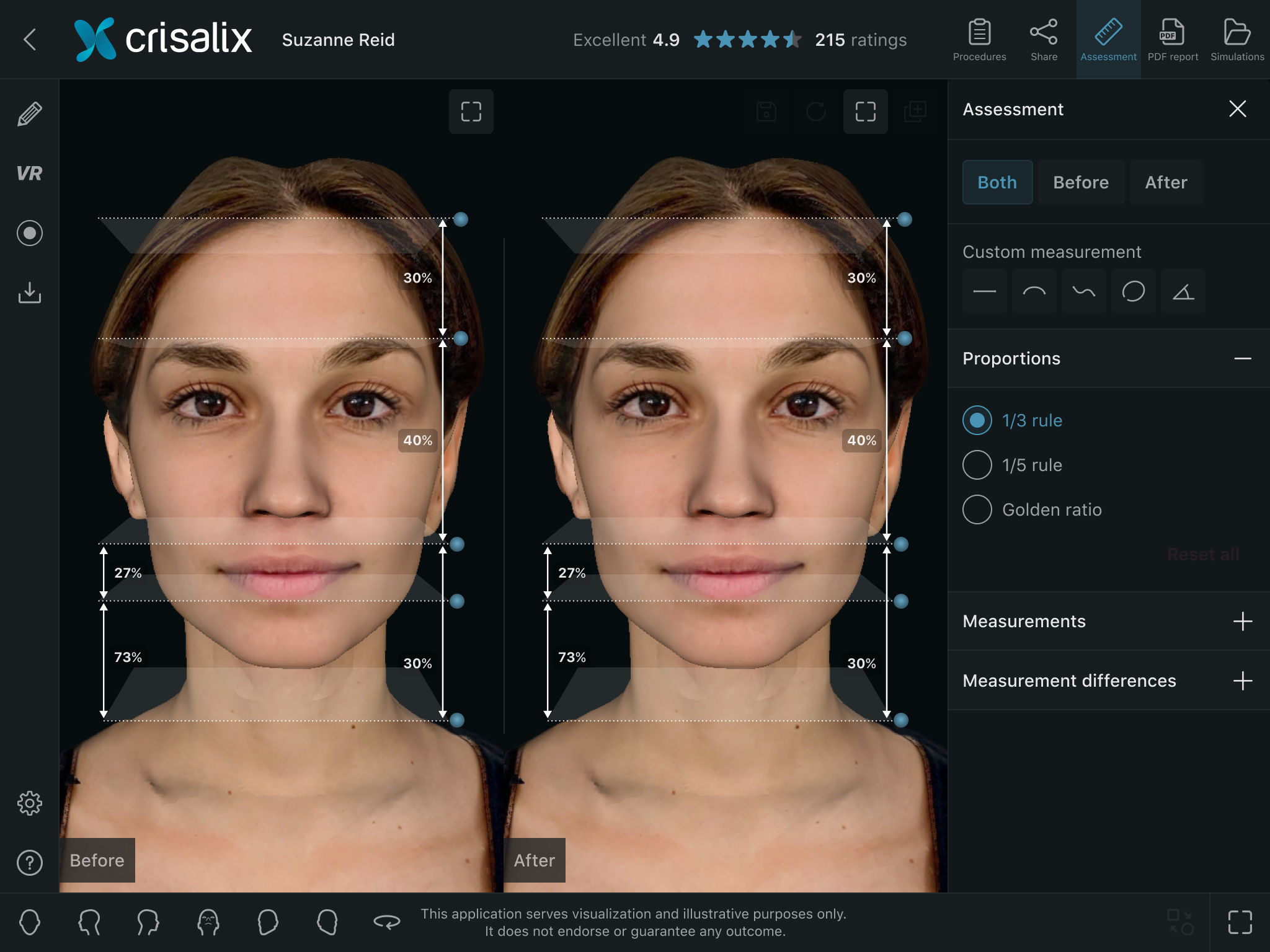Click the top hairline handle on Before face

click(461, 219)
